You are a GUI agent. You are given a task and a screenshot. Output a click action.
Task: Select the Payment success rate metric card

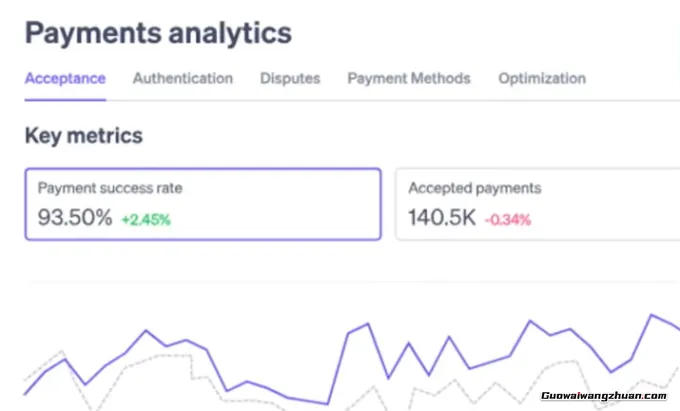203,204
